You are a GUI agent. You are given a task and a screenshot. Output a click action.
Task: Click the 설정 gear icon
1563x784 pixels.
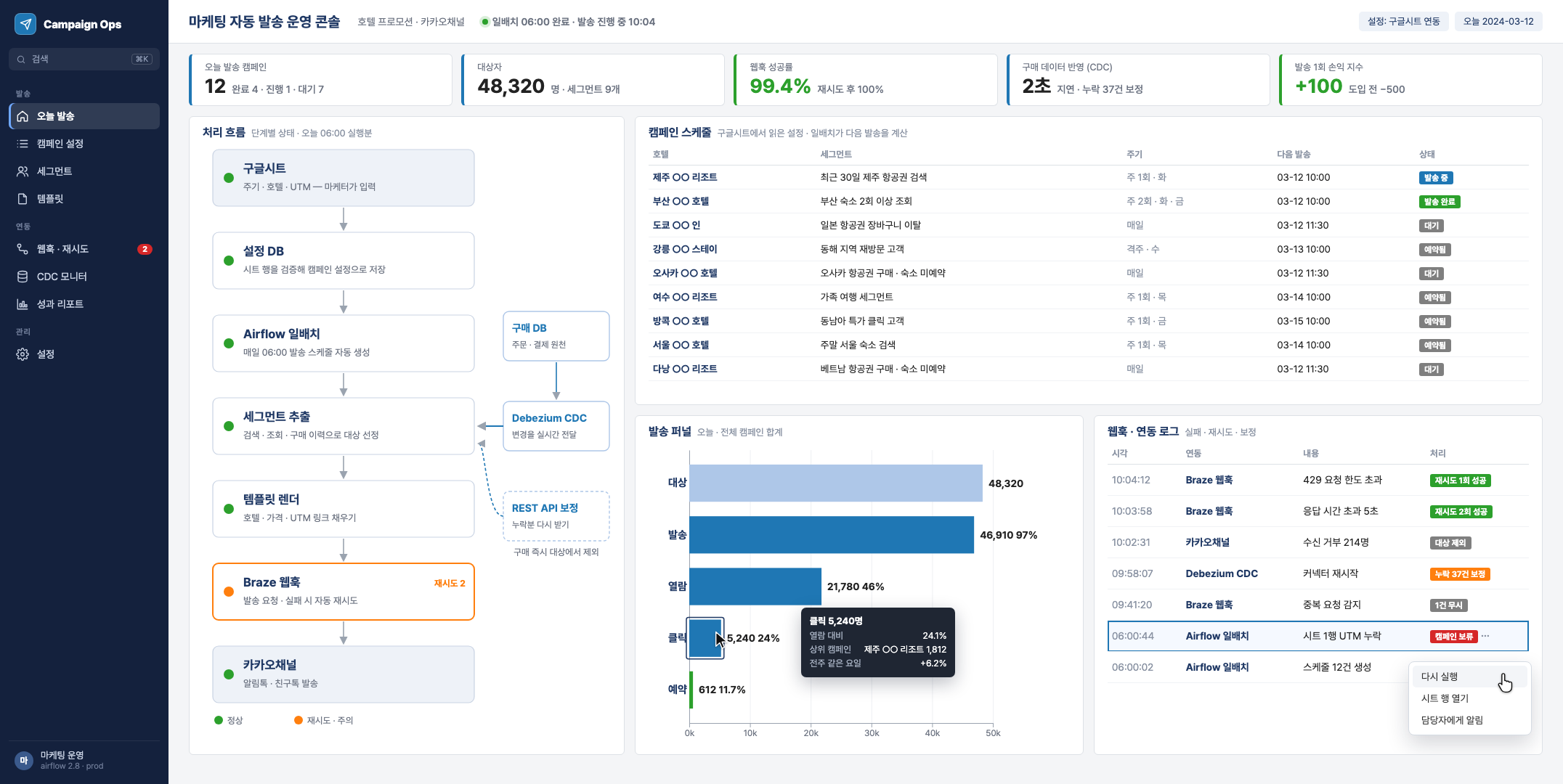pos(23,354)
